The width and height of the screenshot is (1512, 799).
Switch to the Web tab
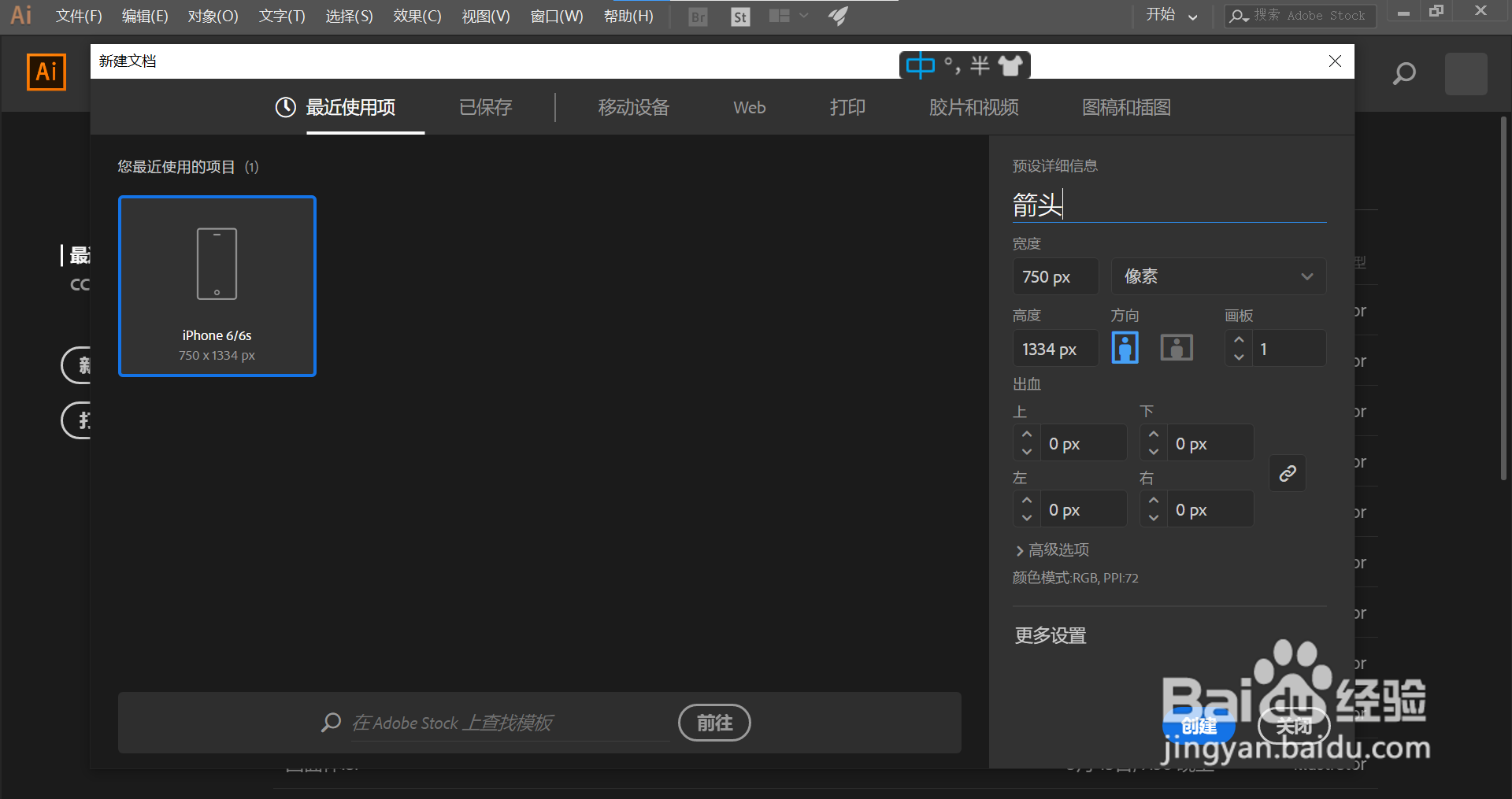click(750, 107)
